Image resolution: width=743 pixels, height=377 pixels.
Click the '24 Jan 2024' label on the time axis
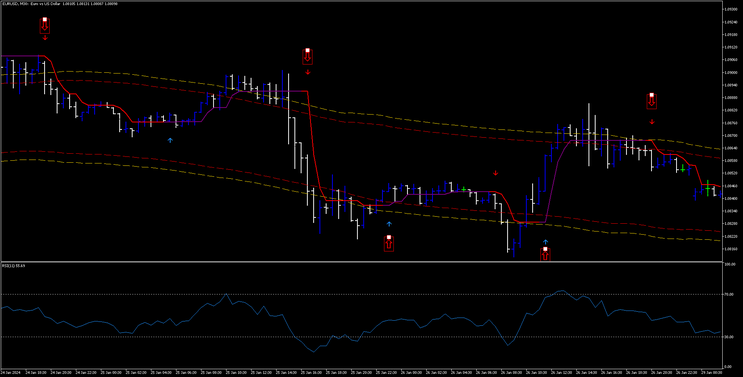point(10,373)
